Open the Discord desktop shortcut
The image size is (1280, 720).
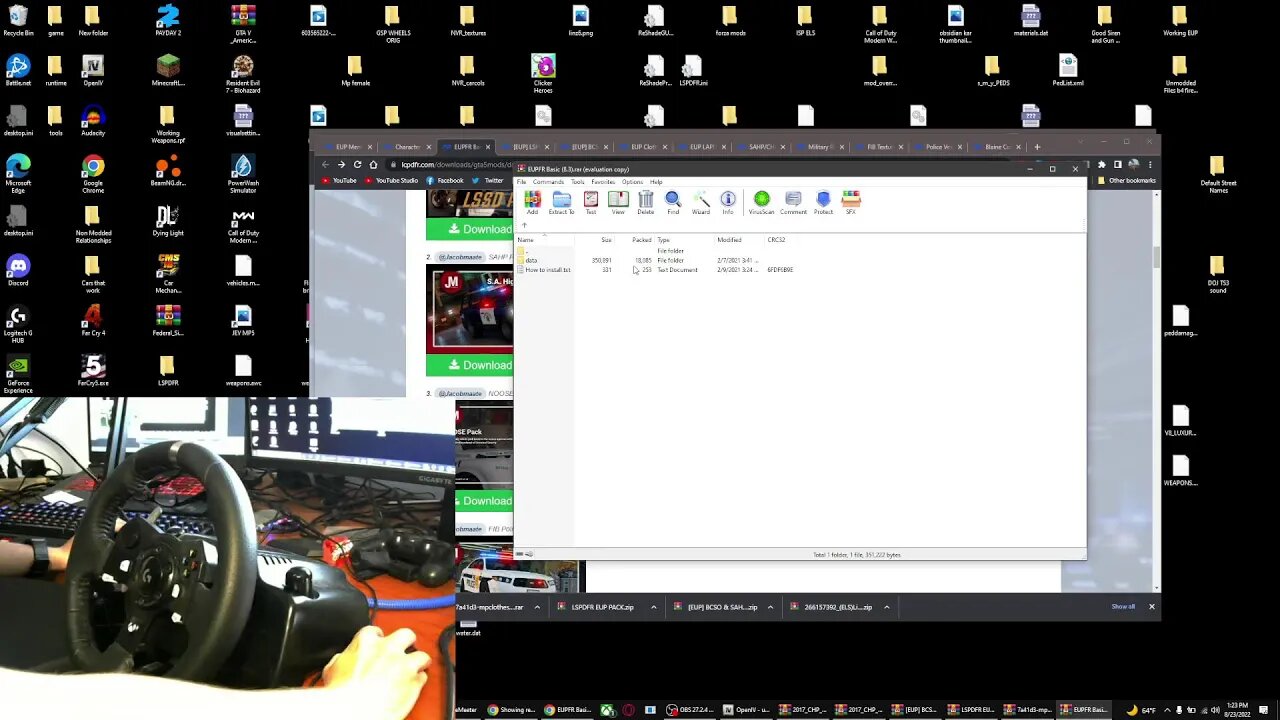click(18, 271)
